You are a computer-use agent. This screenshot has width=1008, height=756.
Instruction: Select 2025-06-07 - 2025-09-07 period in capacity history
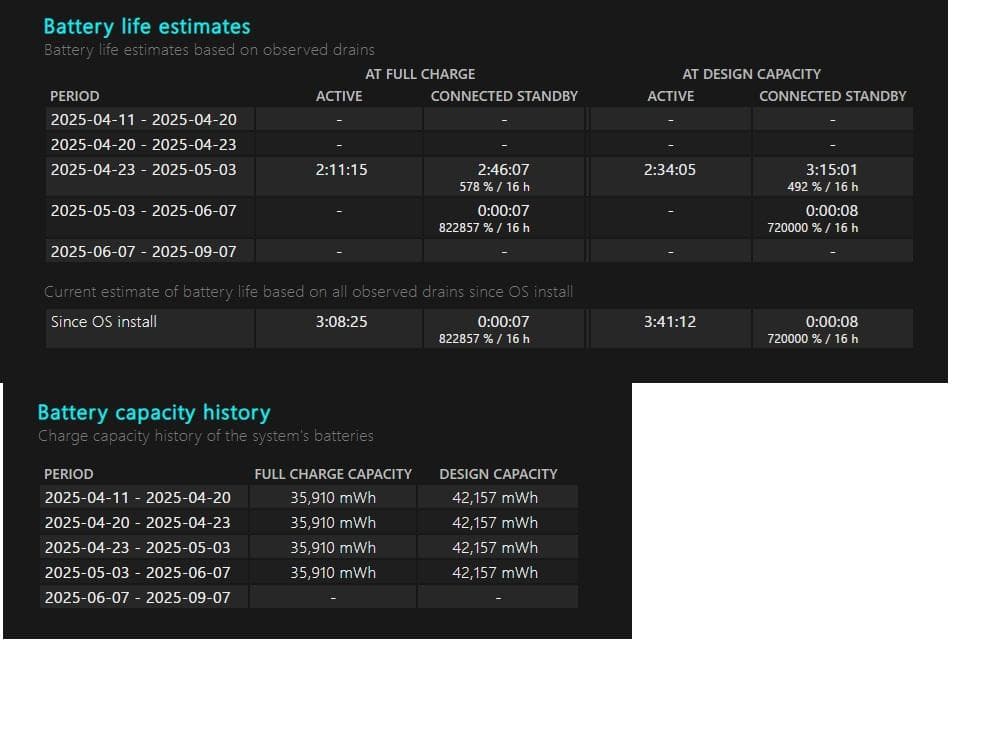tap(137, 598)
